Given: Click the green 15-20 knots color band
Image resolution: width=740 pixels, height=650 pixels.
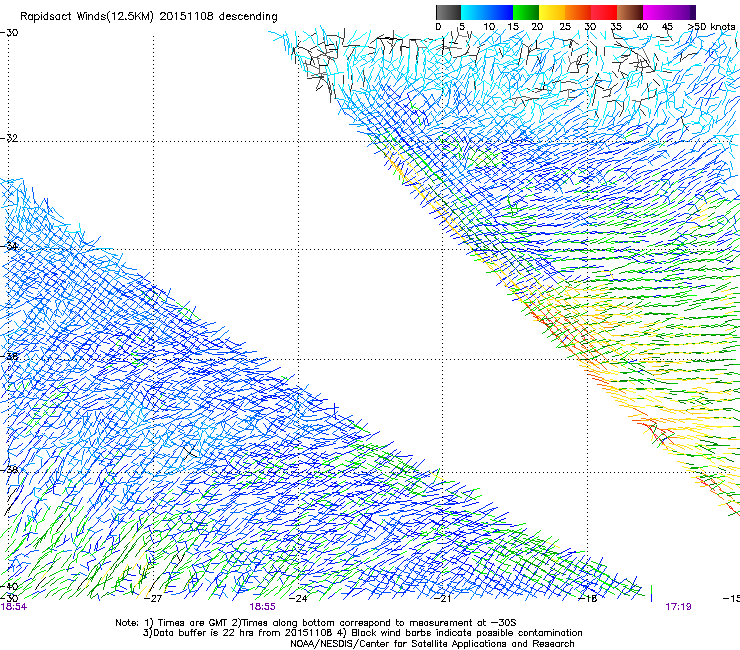Looking at the screenshot, I should point(526,12).
